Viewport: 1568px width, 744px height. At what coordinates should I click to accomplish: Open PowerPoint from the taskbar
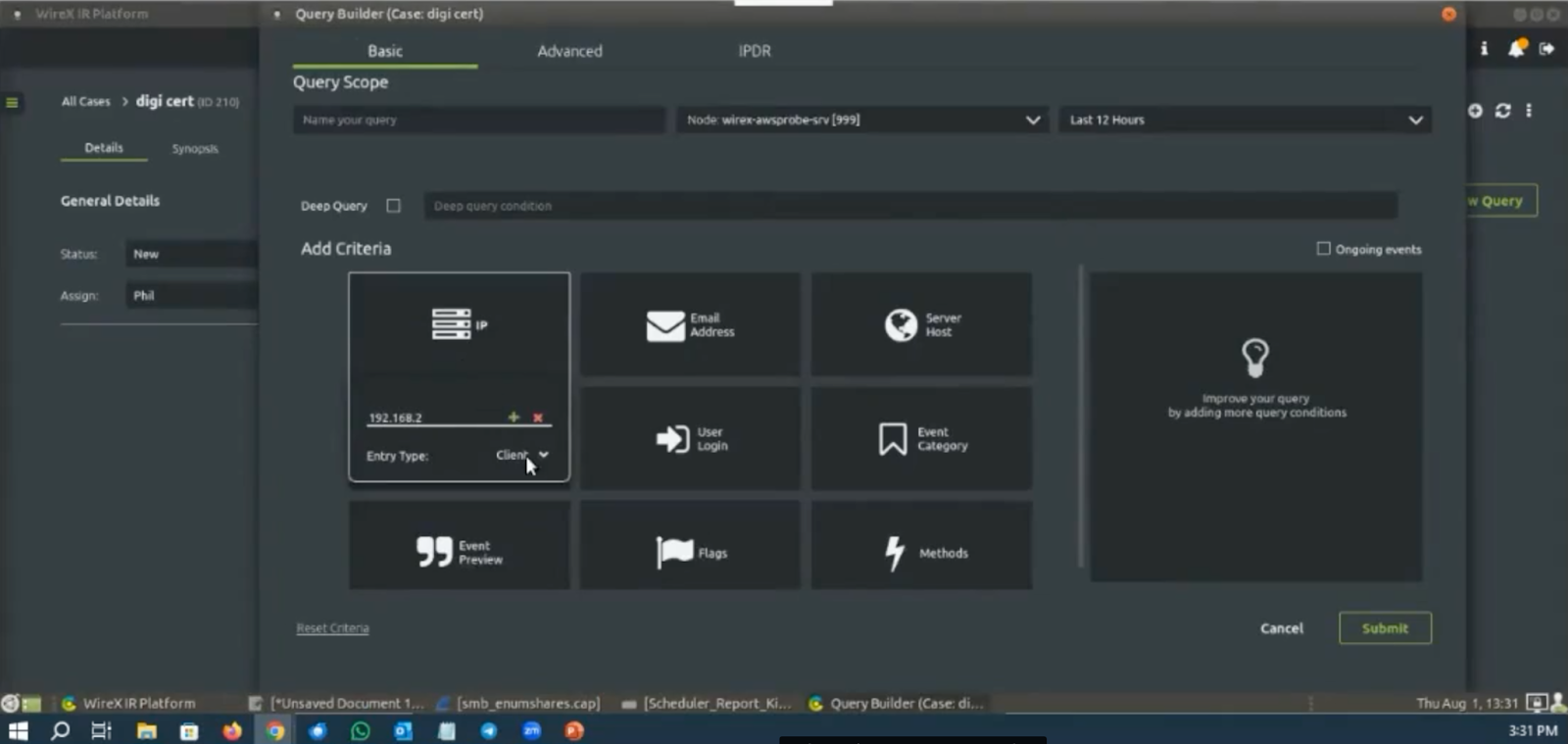coord(574,730)
